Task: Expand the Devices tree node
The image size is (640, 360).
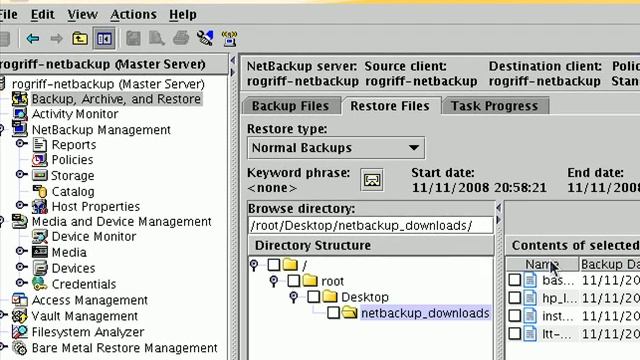Action: point(21,267)
